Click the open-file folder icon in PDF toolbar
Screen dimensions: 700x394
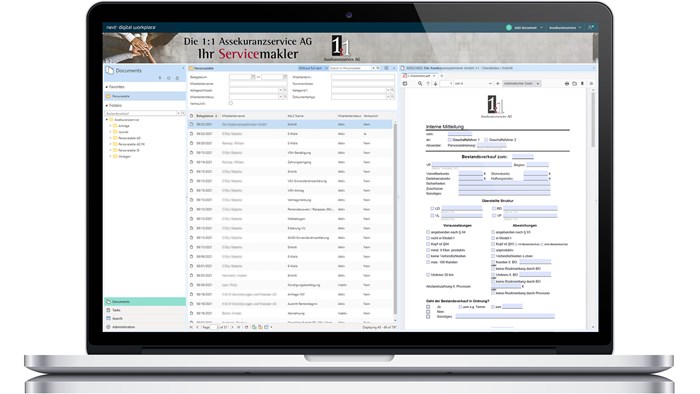pos(575,83)
